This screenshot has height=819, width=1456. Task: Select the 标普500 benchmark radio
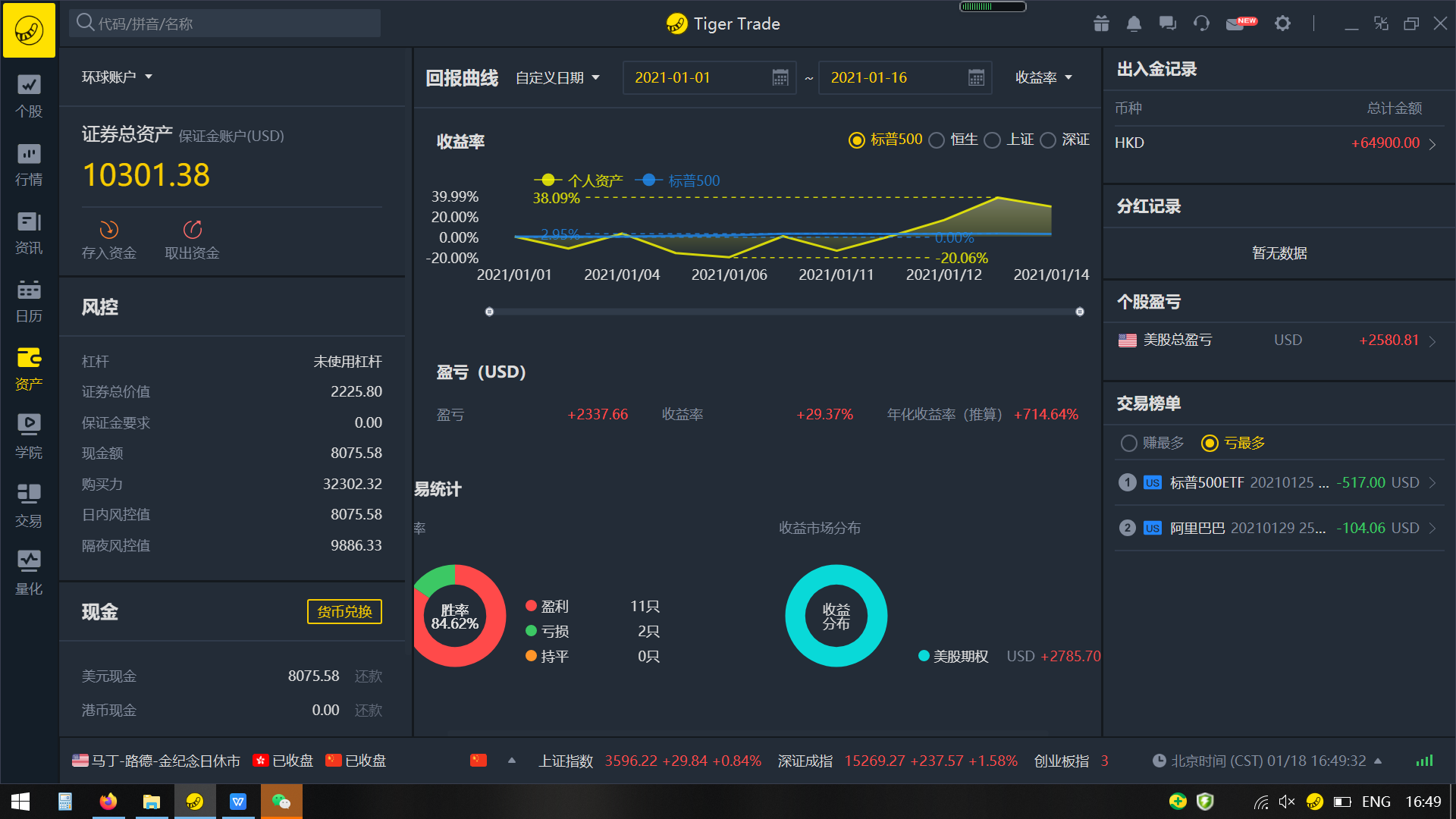pos(857,140)
